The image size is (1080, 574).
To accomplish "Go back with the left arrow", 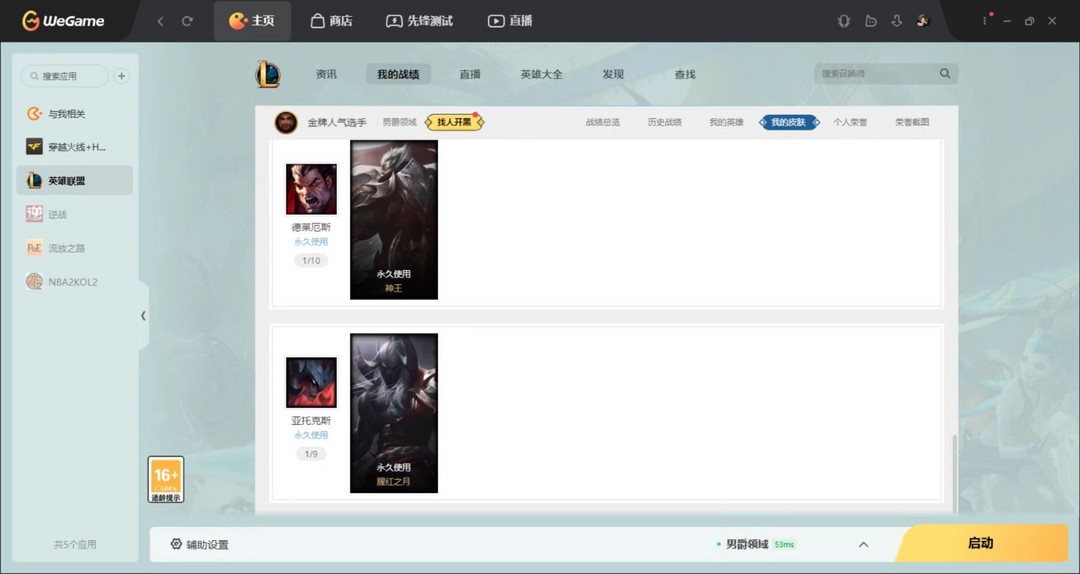I will [x=160, y=21].
